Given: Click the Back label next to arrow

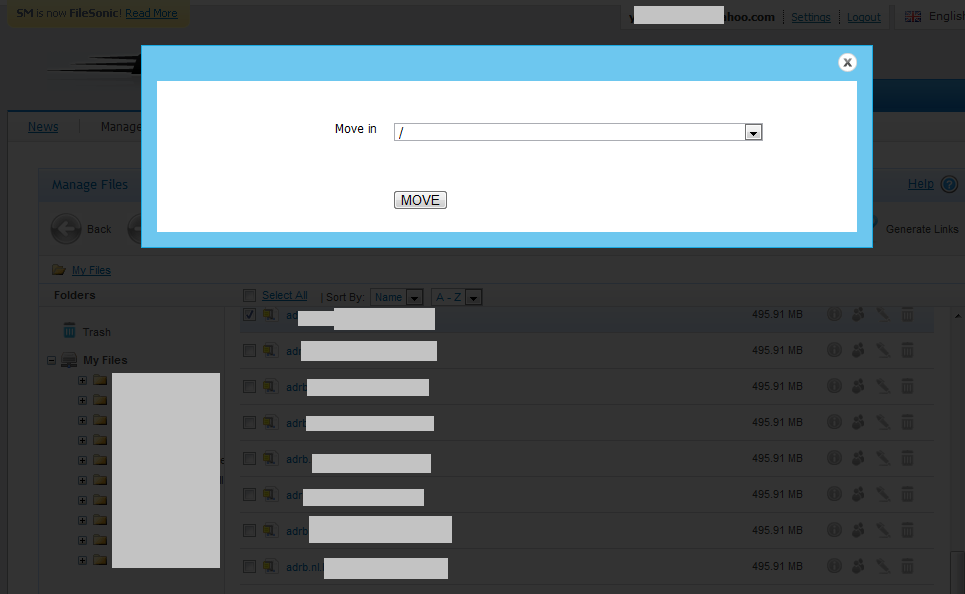Looking at the screenshot, I should click(99, 229).
